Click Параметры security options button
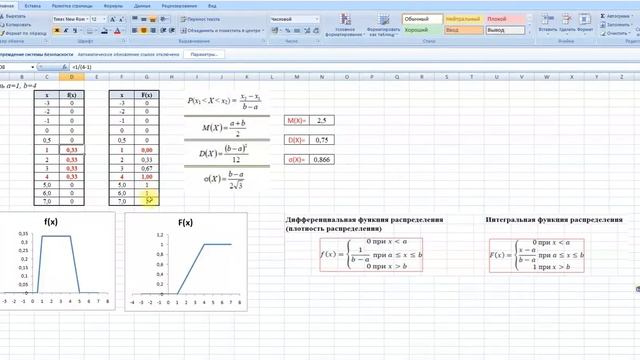This screenshot has height=360, width=640. coord(204,54)
